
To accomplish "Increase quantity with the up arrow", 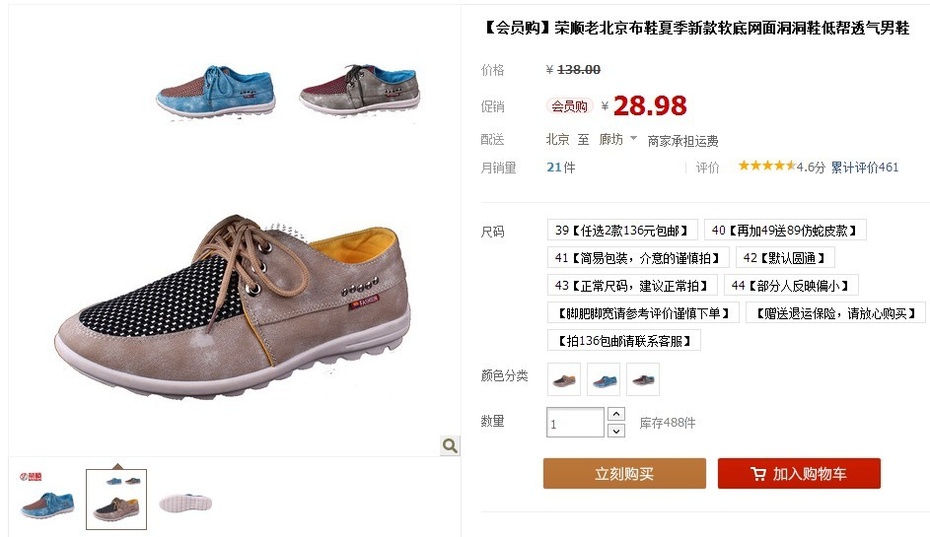I will [616, 414].
